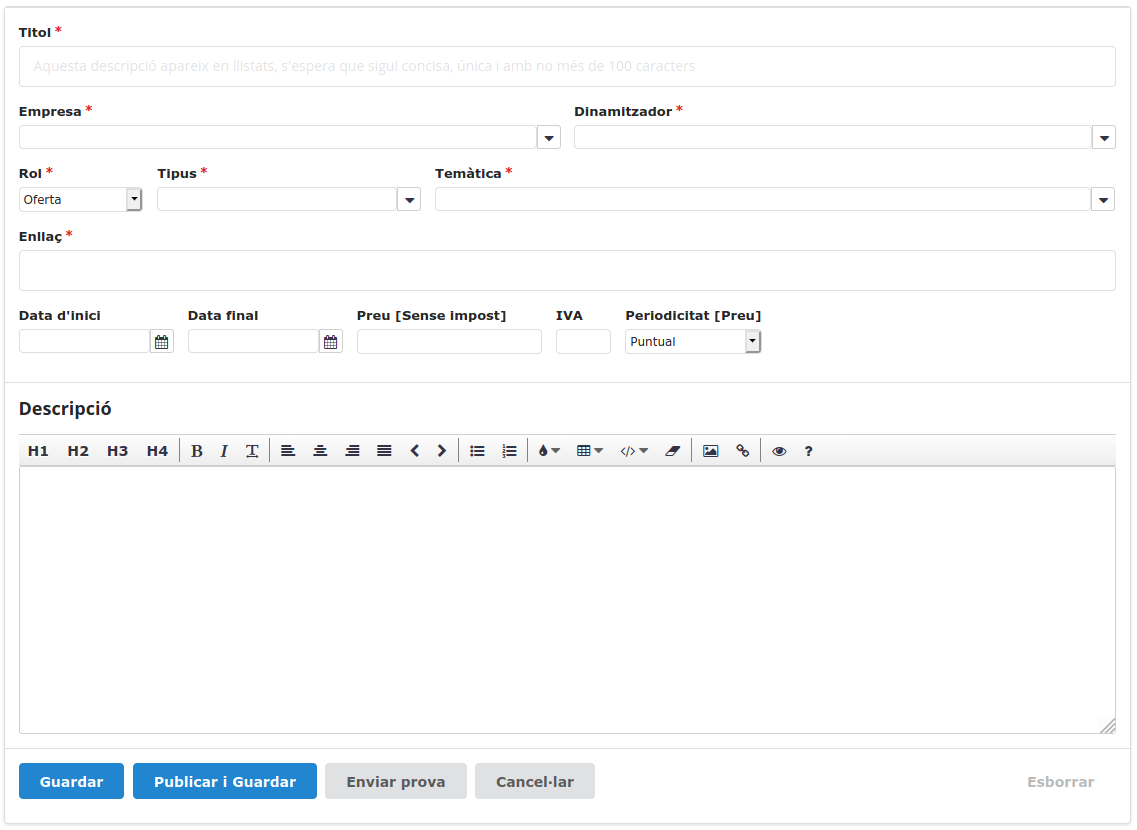This screenshot has width=1137, height=830.
Task: Insert an image via toolbar icon
Action: (x=710, y=451)
